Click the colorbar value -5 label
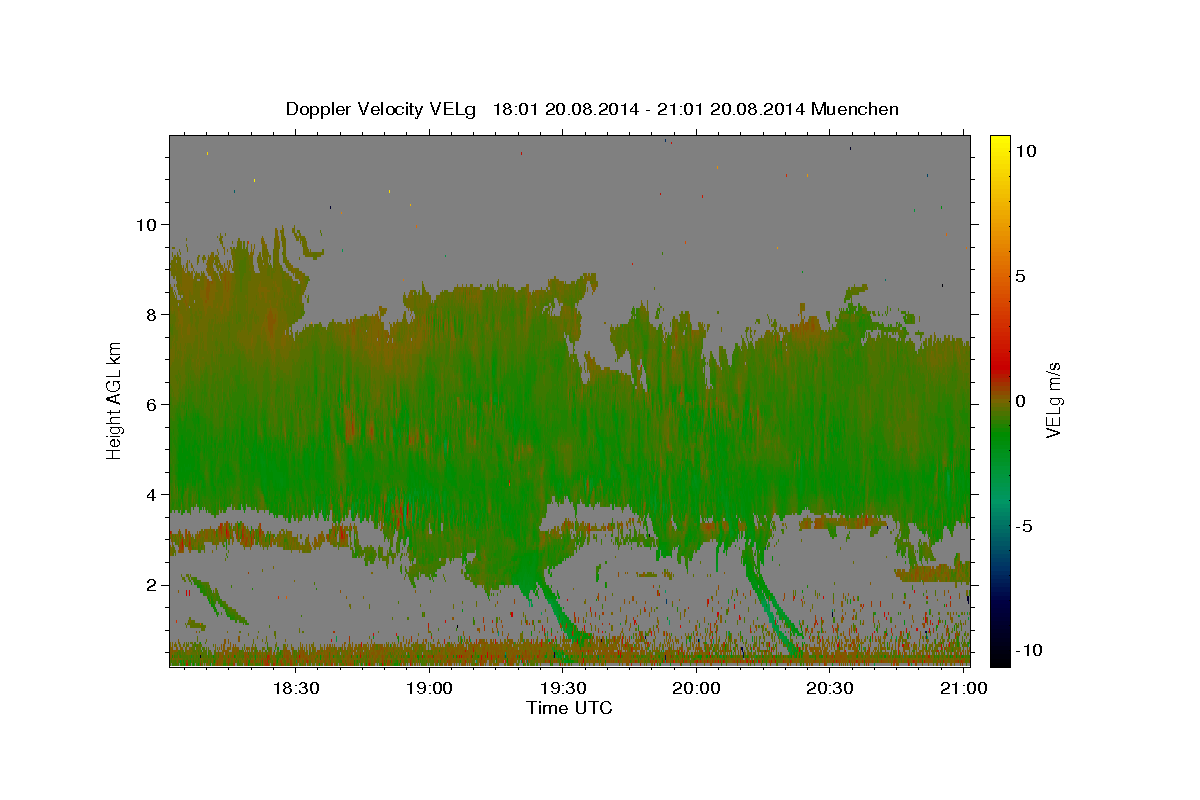The height and width of the screenshot is (800, 1200). click(x=1023, y=525)
